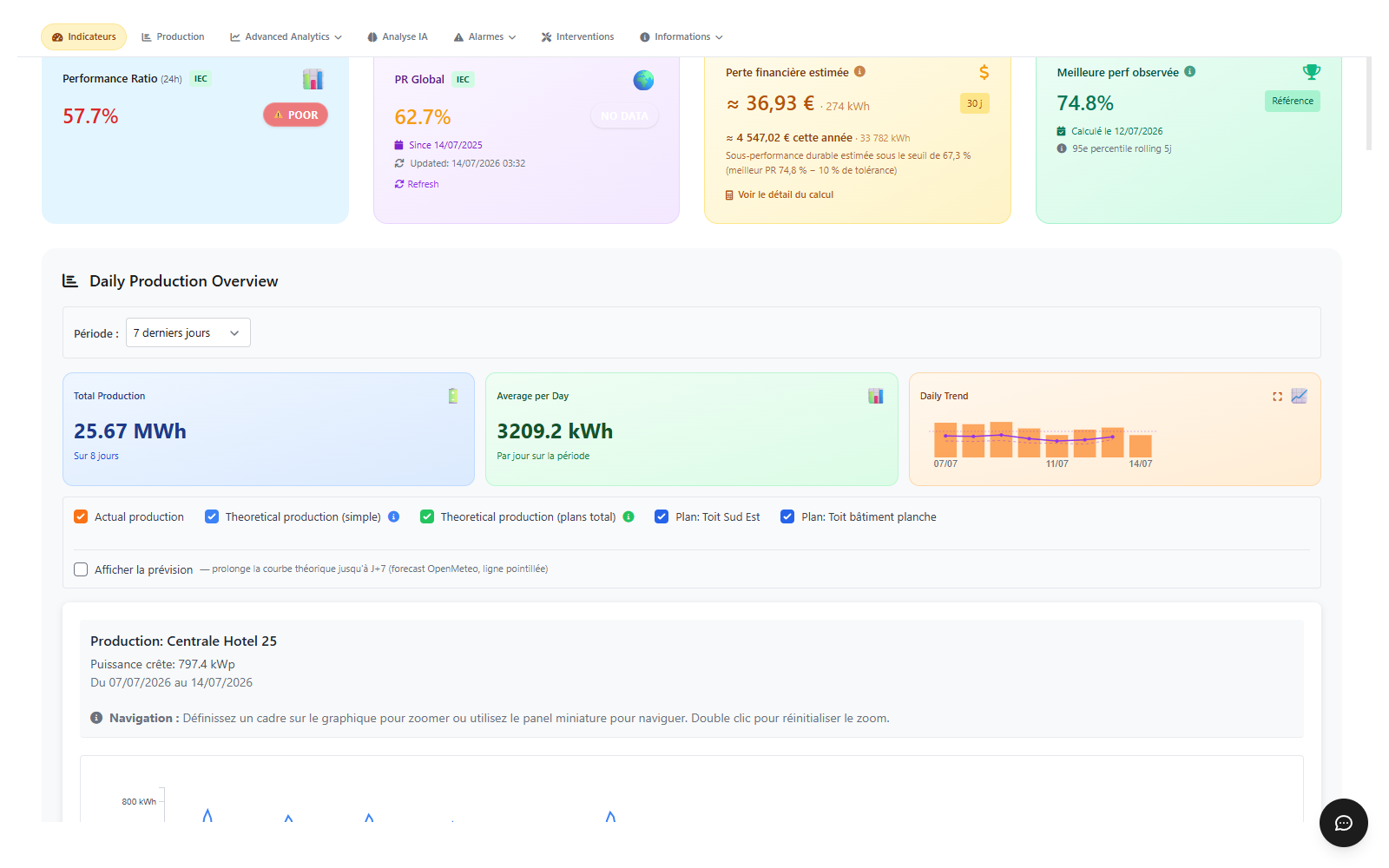Click the globe icon on PR Global card
The width and height of the screenshot is (1389, 868).
point(643,80)
